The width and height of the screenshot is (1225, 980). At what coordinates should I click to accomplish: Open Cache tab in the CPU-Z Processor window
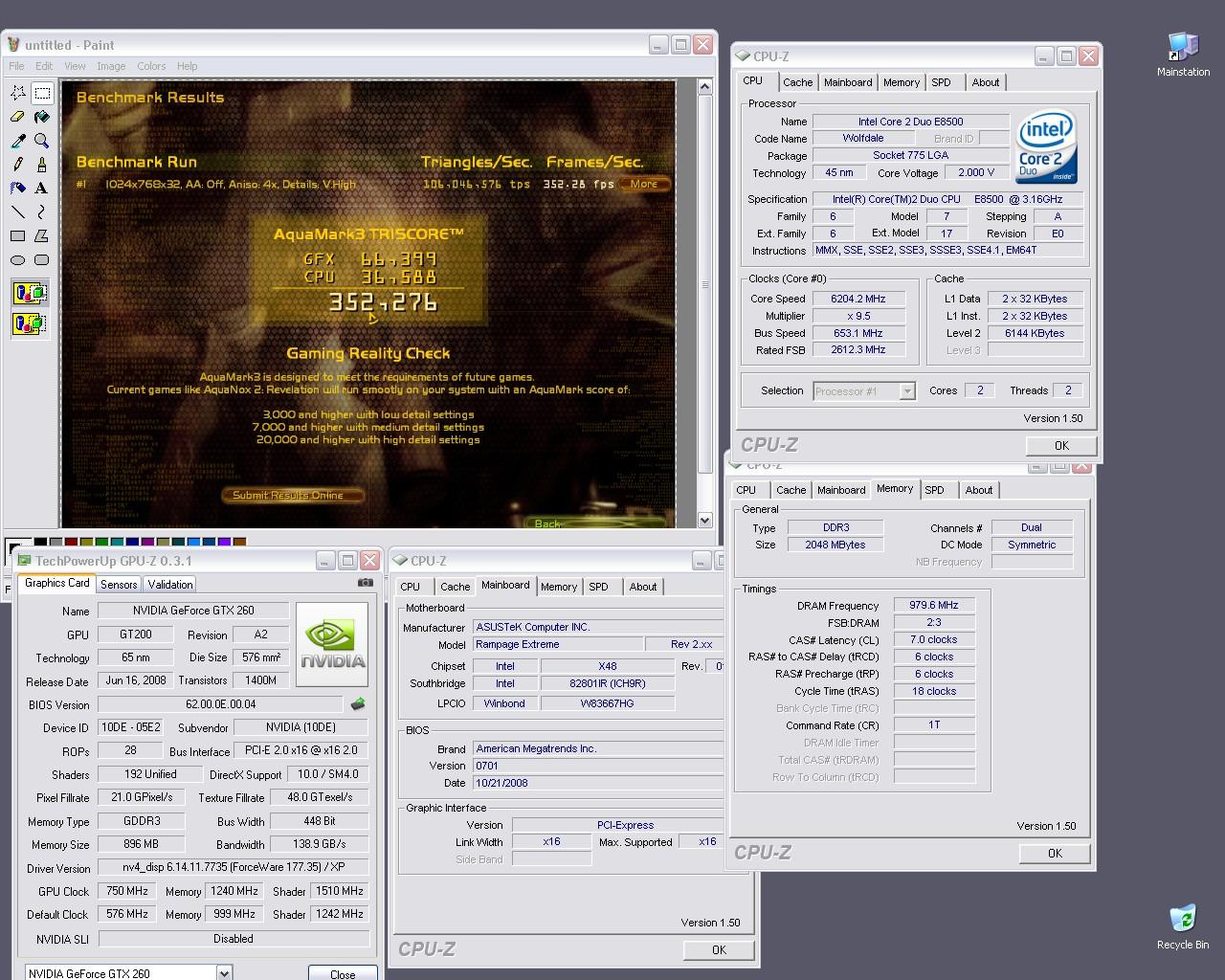coord(797,82)
